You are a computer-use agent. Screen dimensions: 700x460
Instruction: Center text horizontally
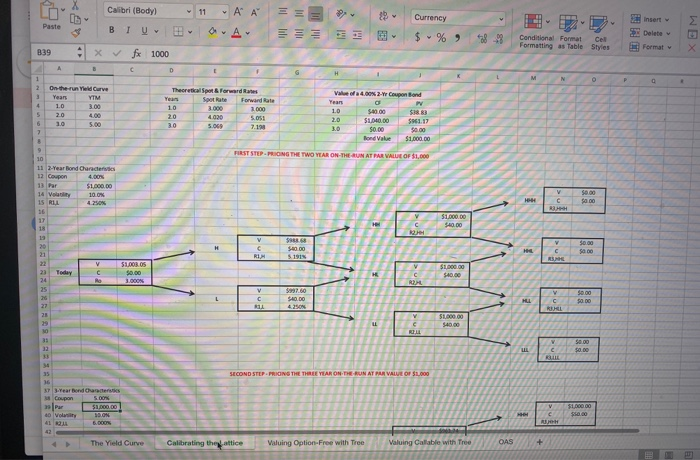point(299,33)
